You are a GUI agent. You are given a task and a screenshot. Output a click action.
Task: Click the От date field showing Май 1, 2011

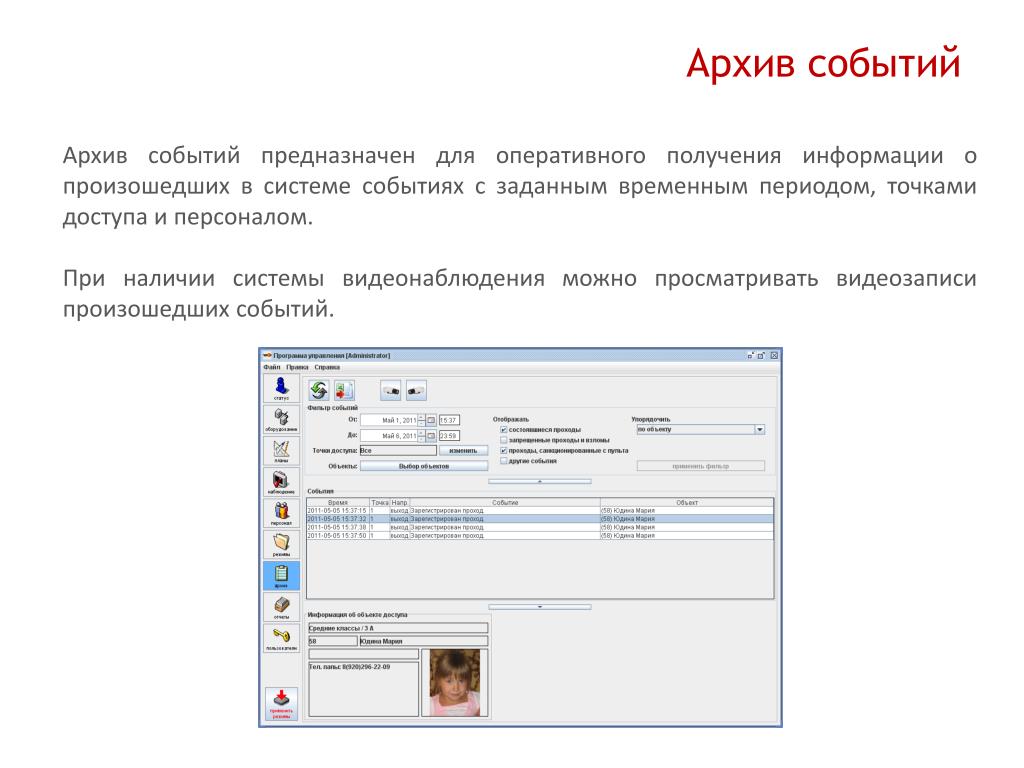389,420
